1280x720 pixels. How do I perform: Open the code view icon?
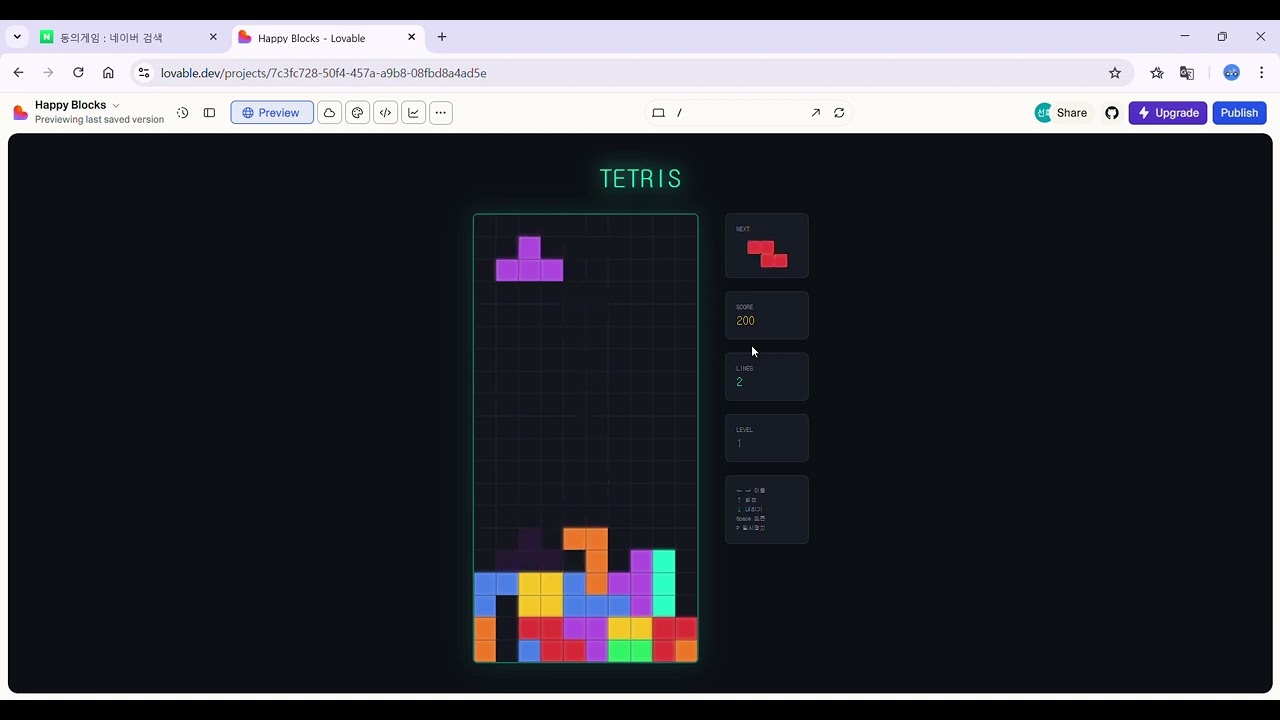(385, 113)
